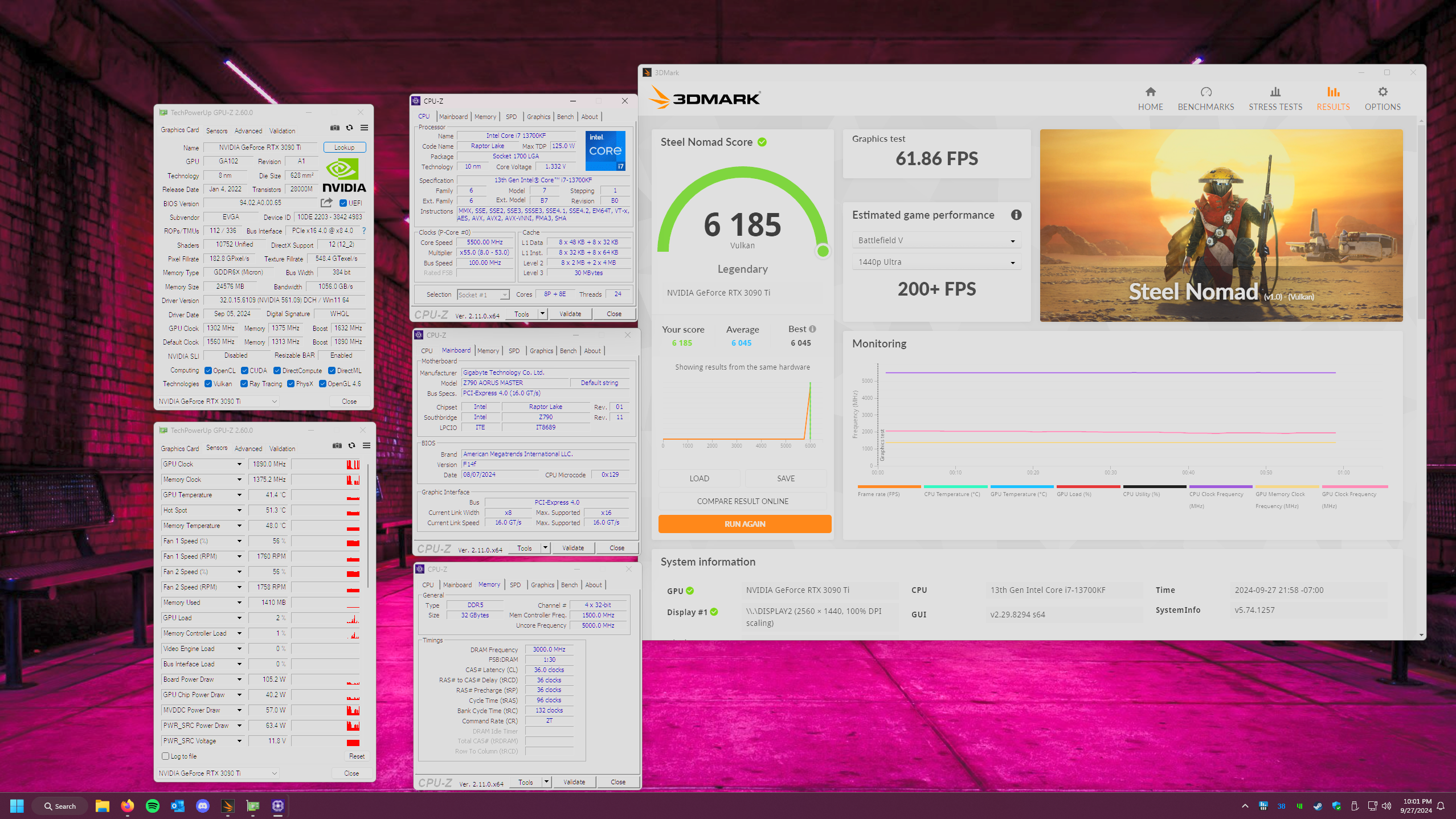Toggle the CUDA checkbox

coord(244,370)
